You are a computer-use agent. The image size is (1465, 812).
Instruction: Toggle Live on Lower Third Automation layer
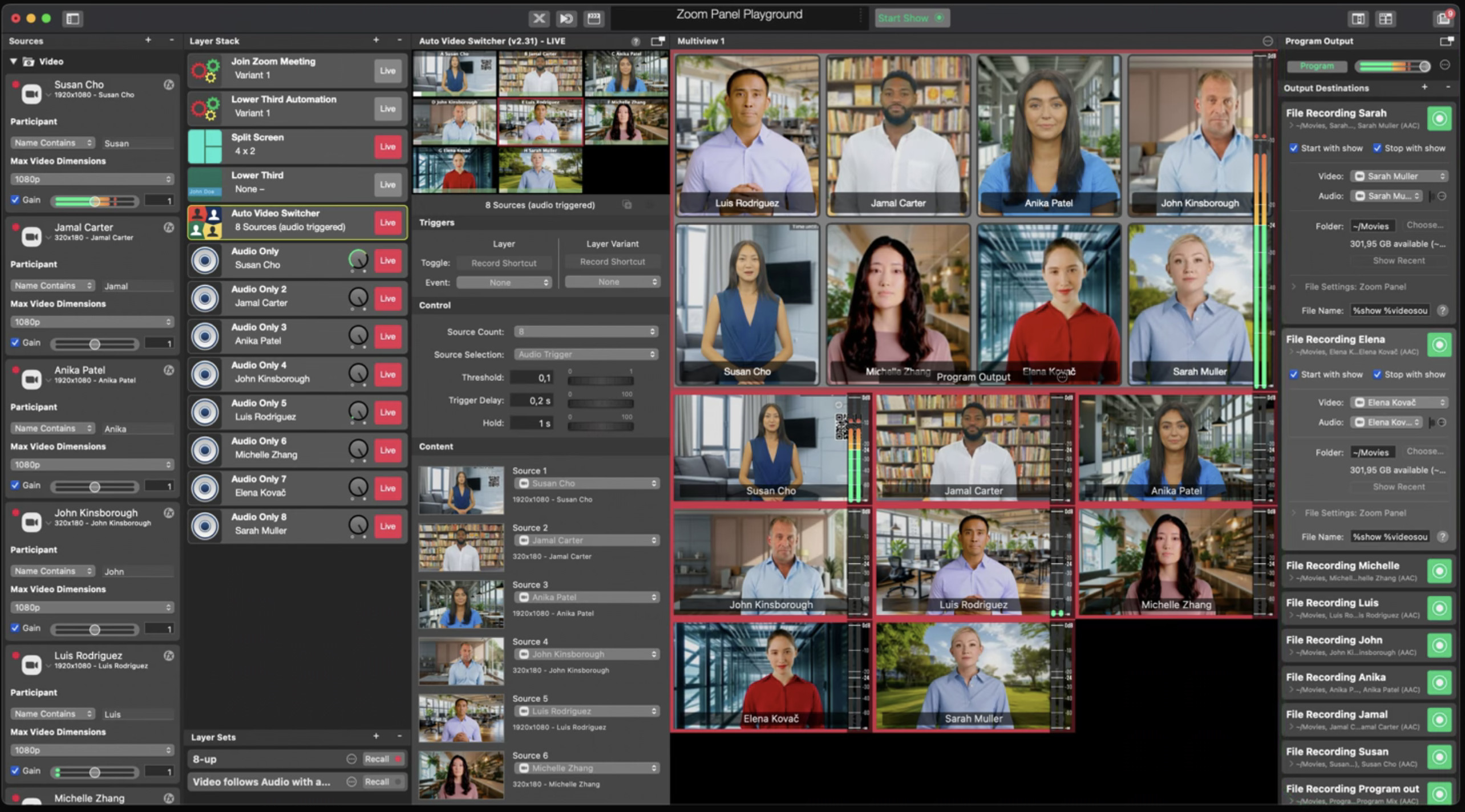pyautogui.click(x=388, y=109)
